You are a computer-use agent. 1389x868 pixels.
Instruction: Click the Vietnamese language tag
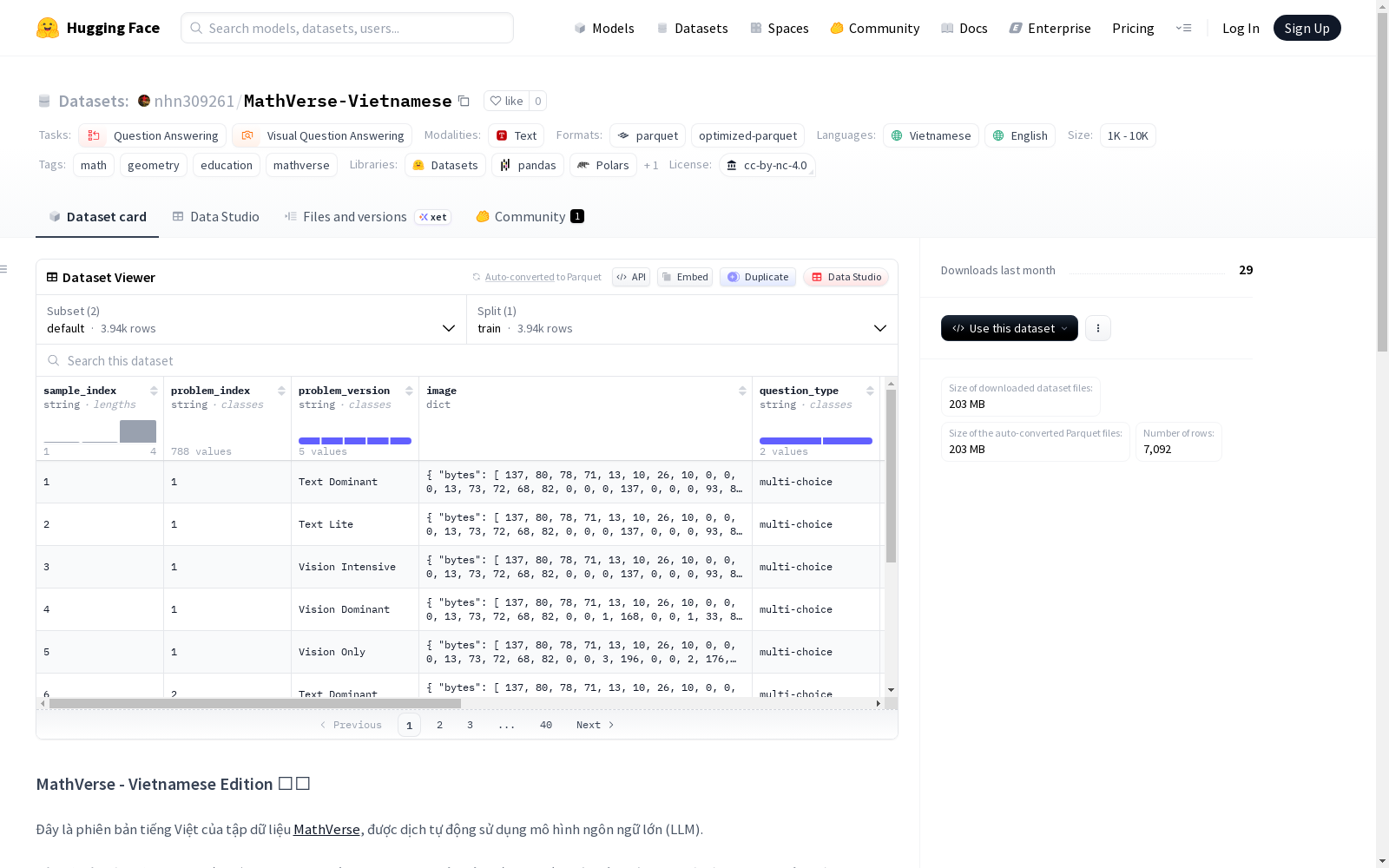(931, 135)
